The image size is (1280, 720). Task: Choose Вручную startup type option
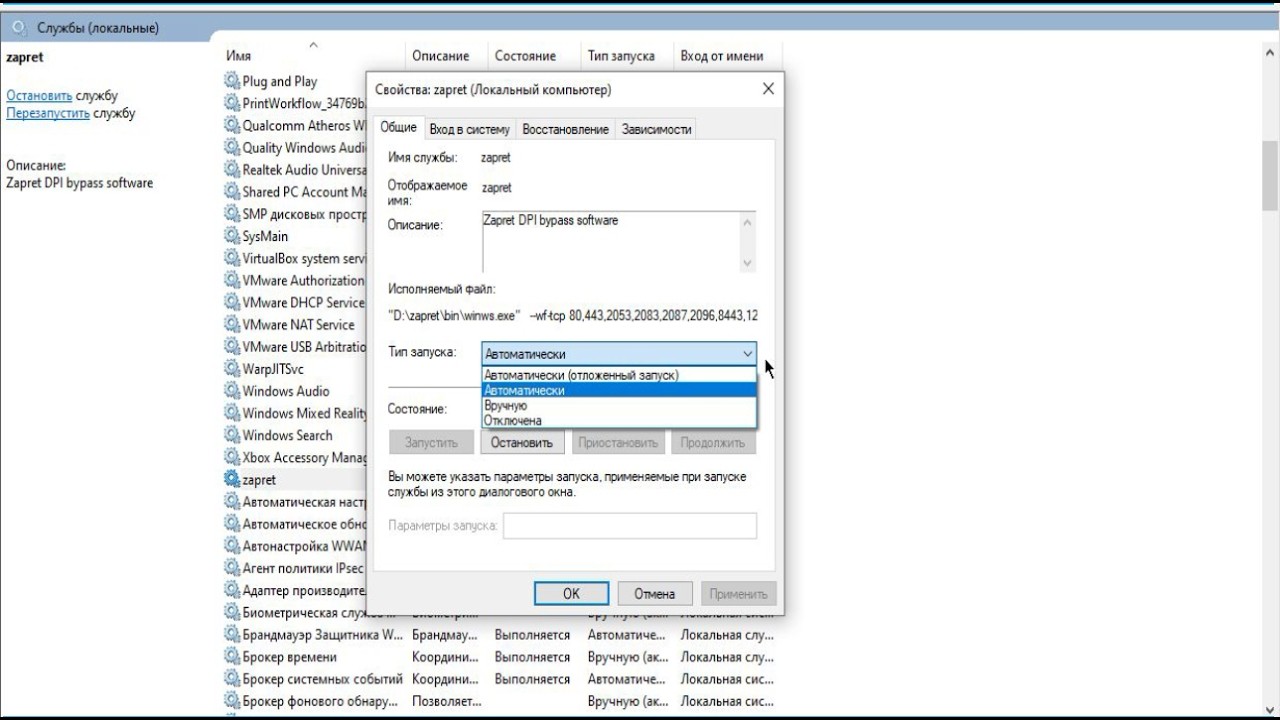(619, 406)
